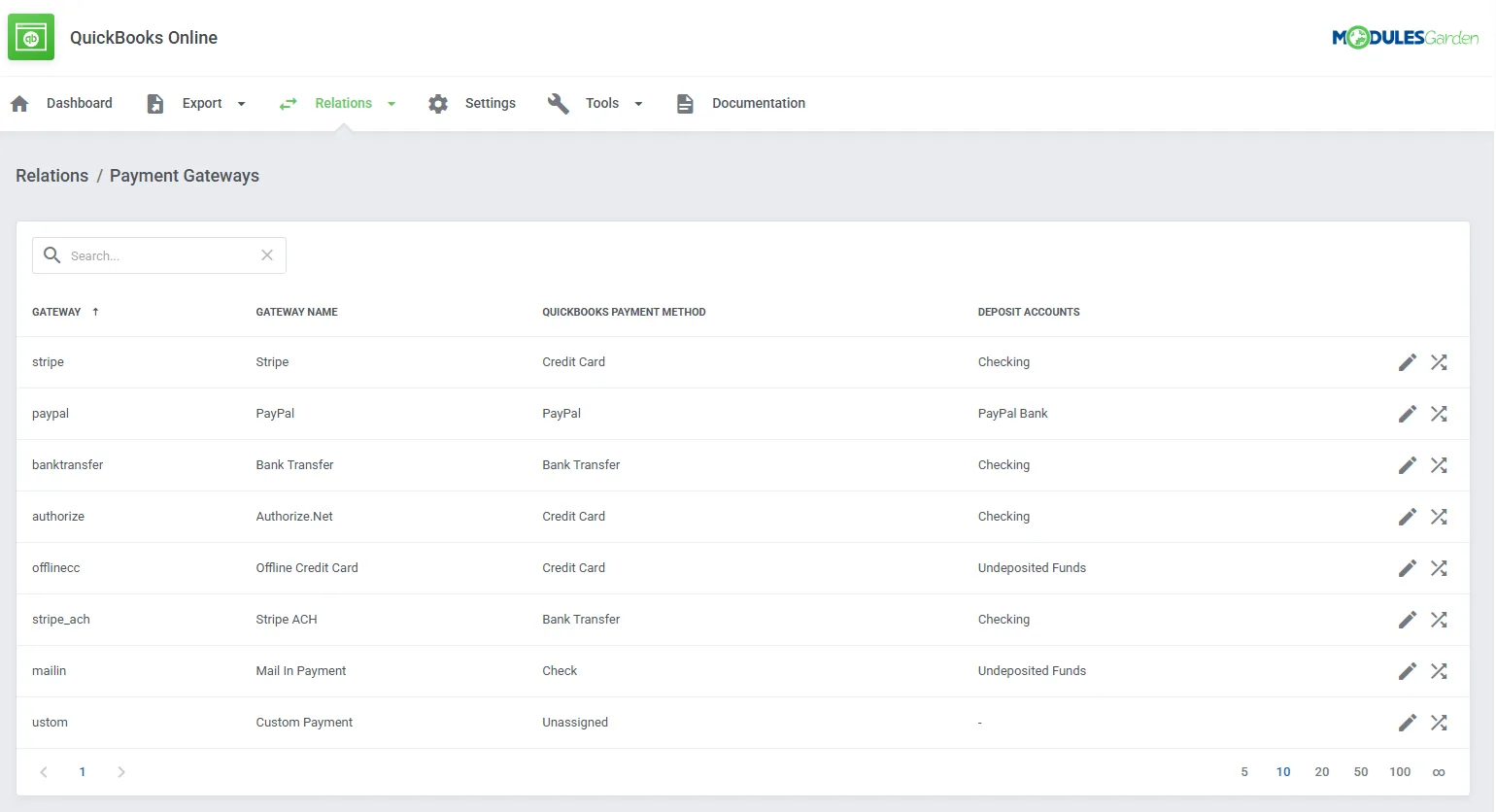Screen dimensions: 1496x812
Task: Open the Tools dropdown menu
Action: point(595,104)
